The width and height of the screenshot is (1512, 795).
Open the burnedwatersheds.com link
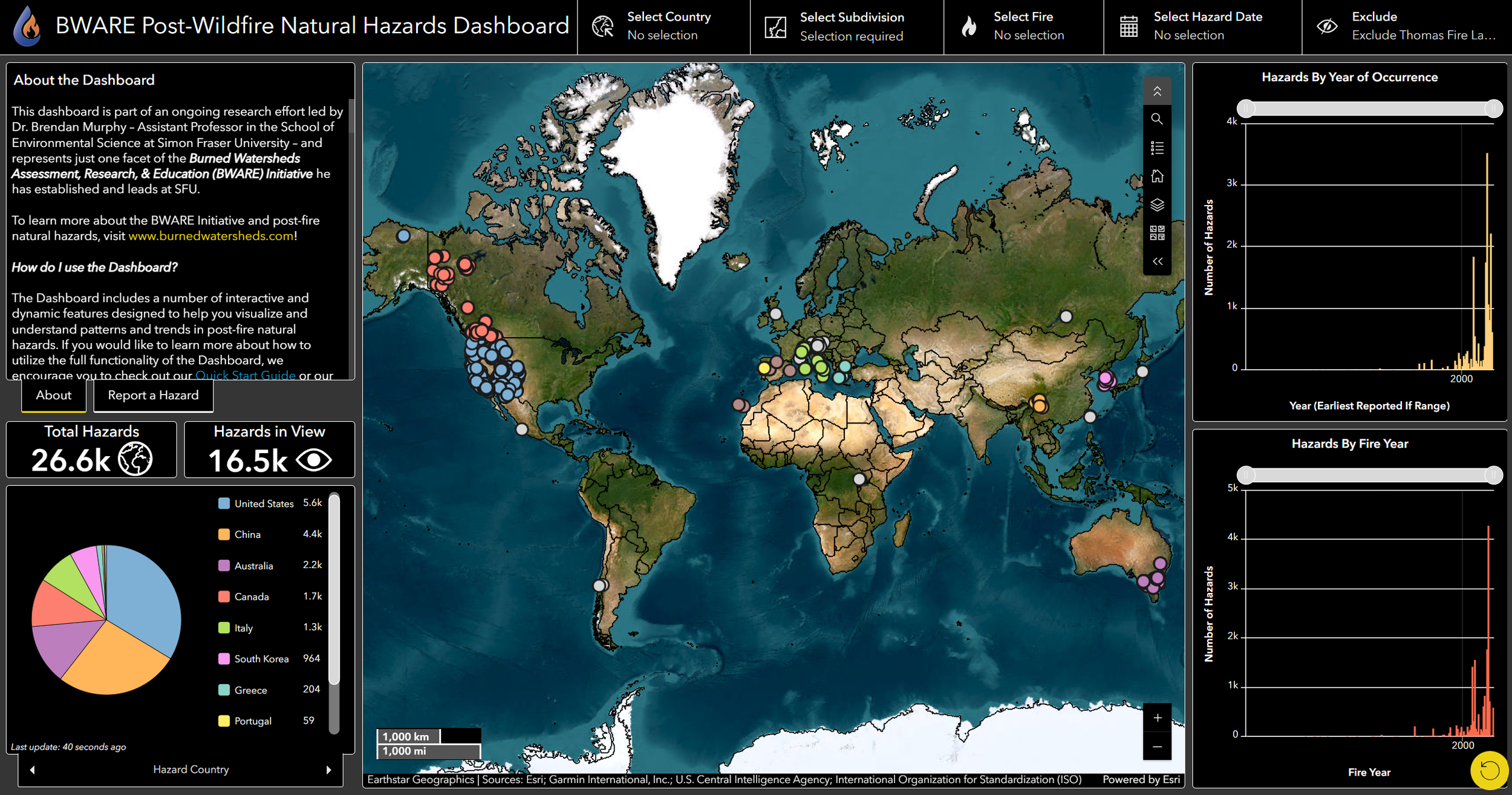210,236
